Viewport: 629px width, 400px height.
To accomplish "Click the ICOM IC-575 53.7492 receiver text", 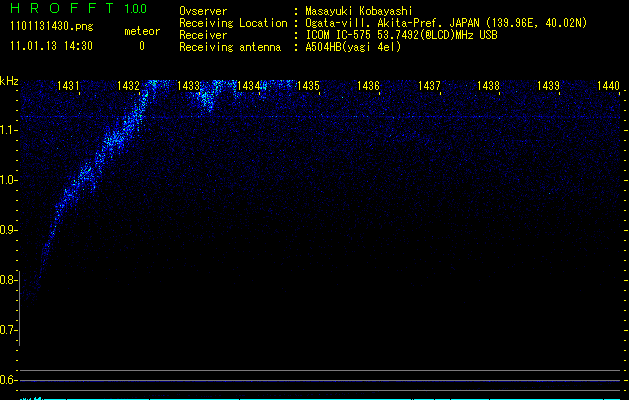I will [x=401, y=35].
